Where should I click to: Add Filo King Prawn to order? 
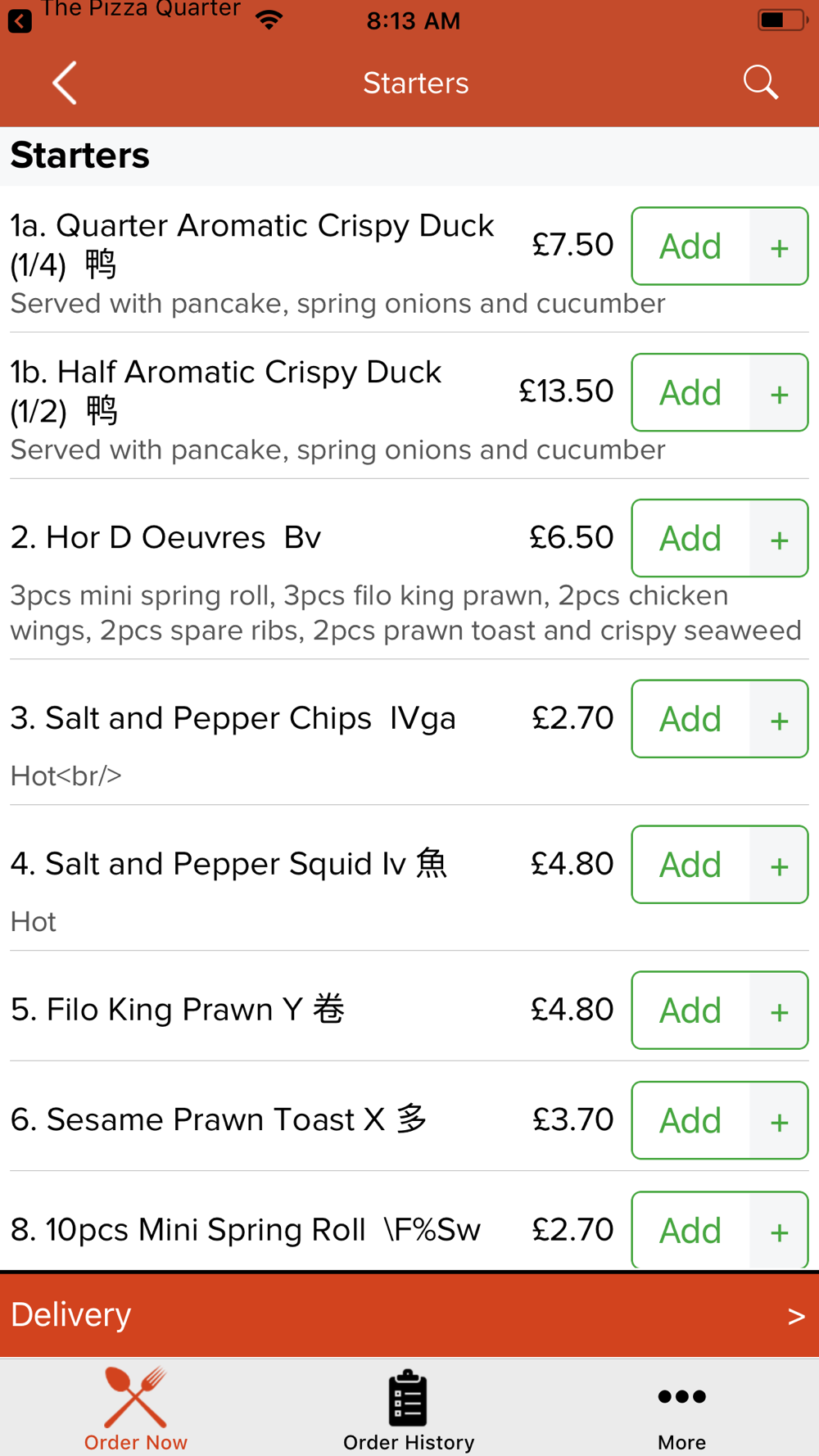[x=690, y=1011]
